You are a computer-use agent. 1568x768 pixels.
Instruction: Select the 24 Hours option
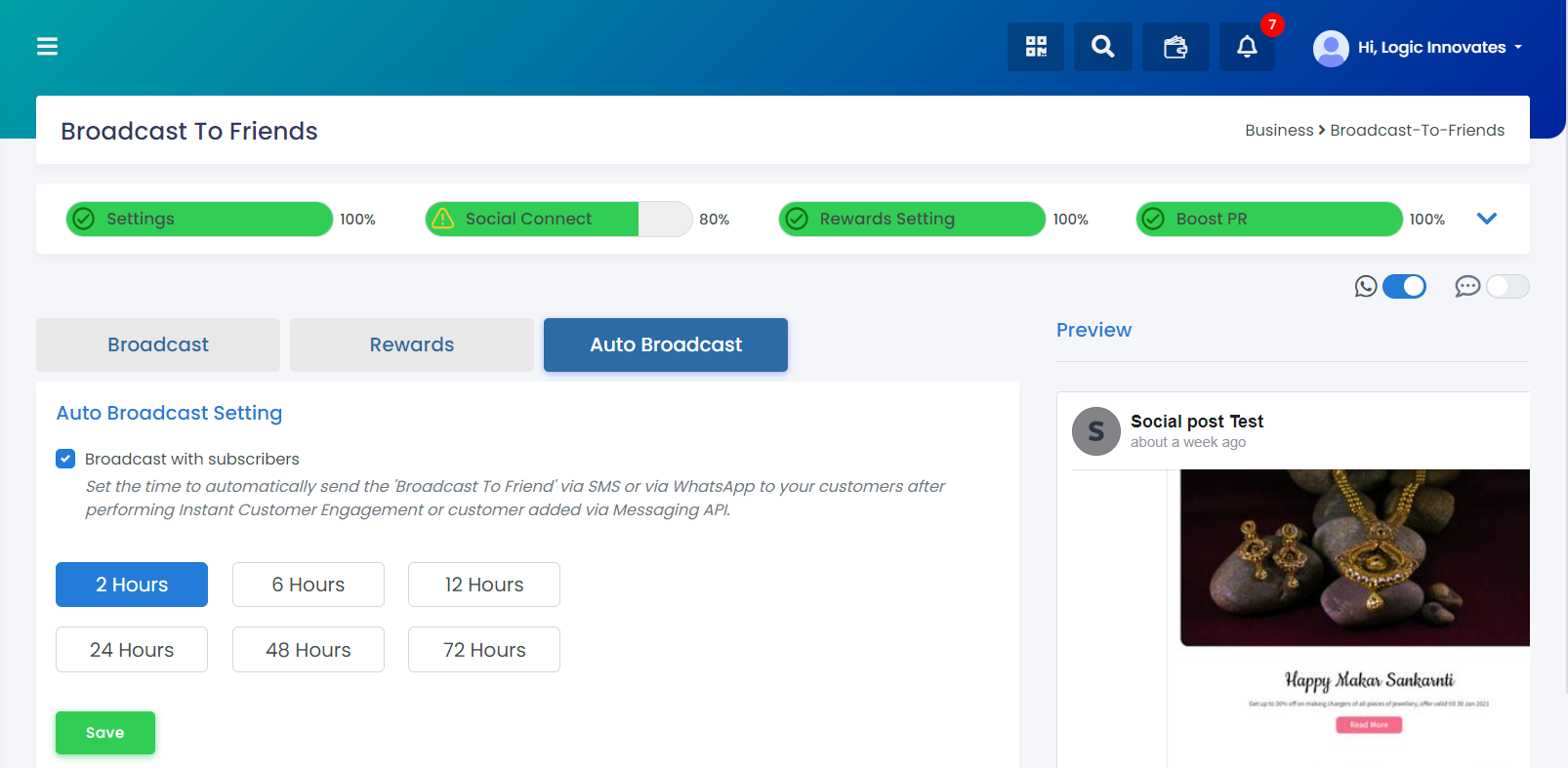pos(132,650)
